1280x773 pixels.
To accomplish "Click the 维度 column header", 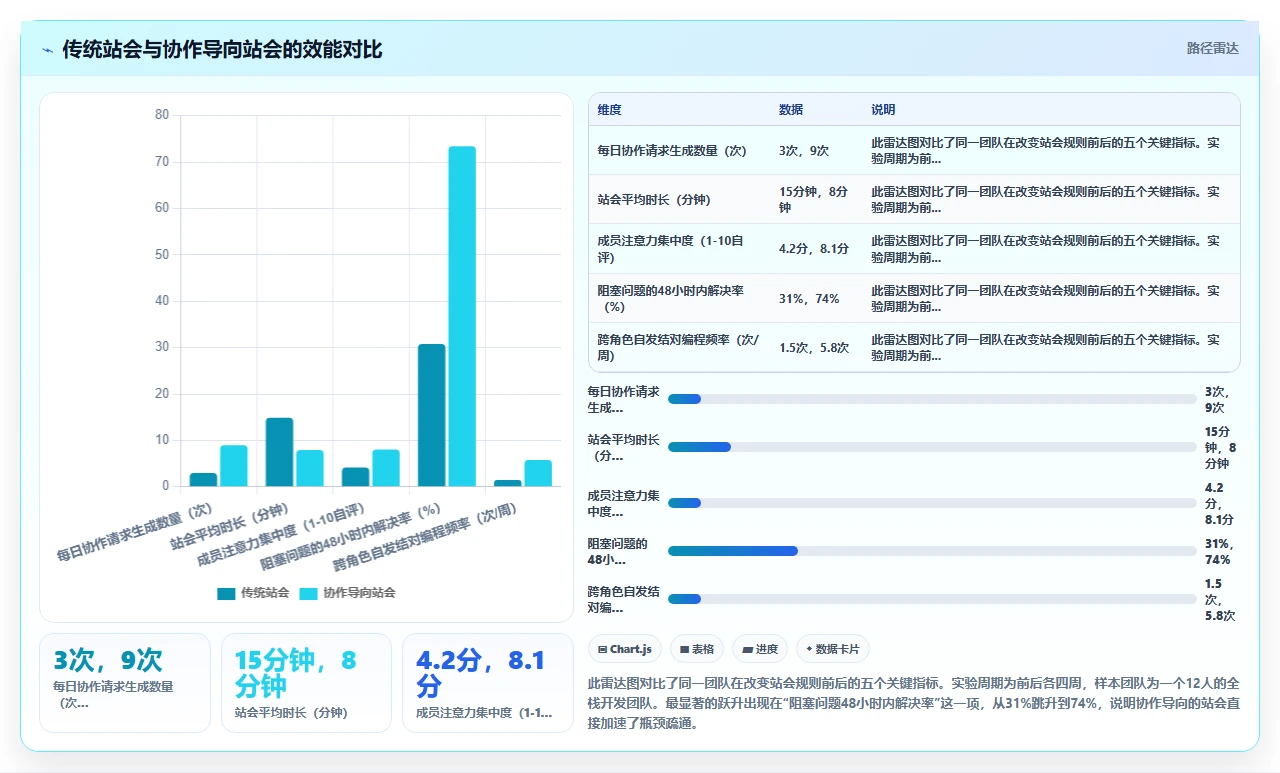I will coord(609,110).
